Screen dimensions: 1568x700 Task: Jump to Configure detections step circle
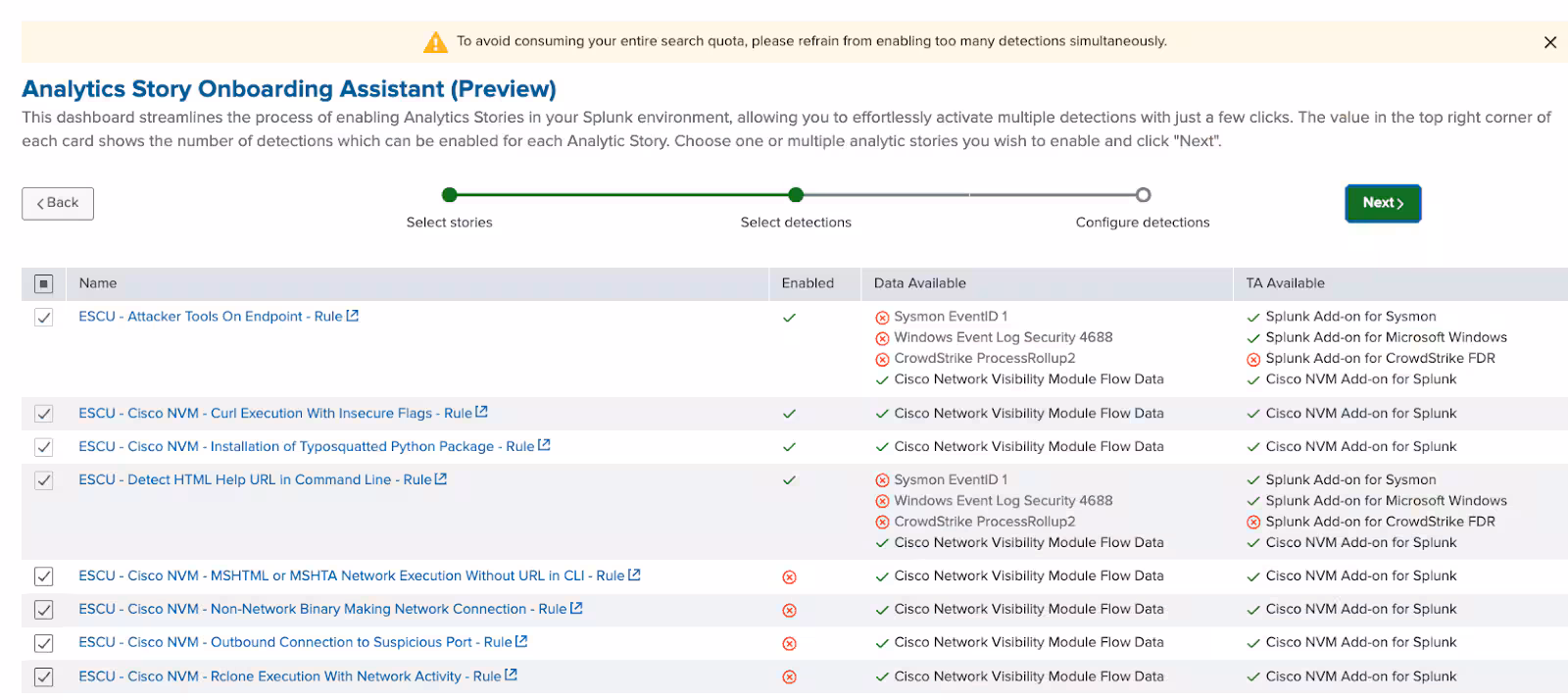(x=1143, y=194)
